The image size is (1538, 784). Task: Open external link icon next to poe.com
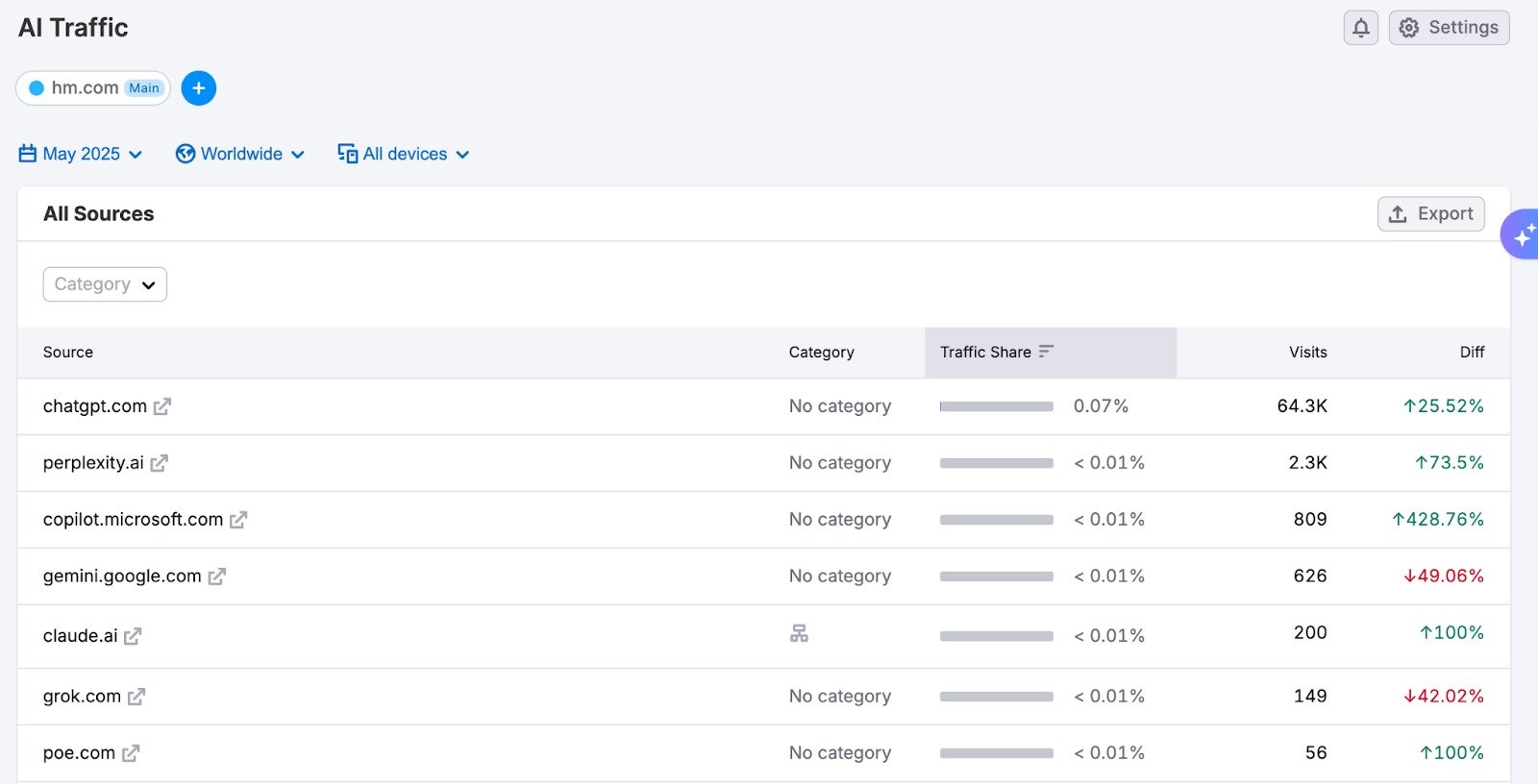pyautogui.click(x=131, y=753)
